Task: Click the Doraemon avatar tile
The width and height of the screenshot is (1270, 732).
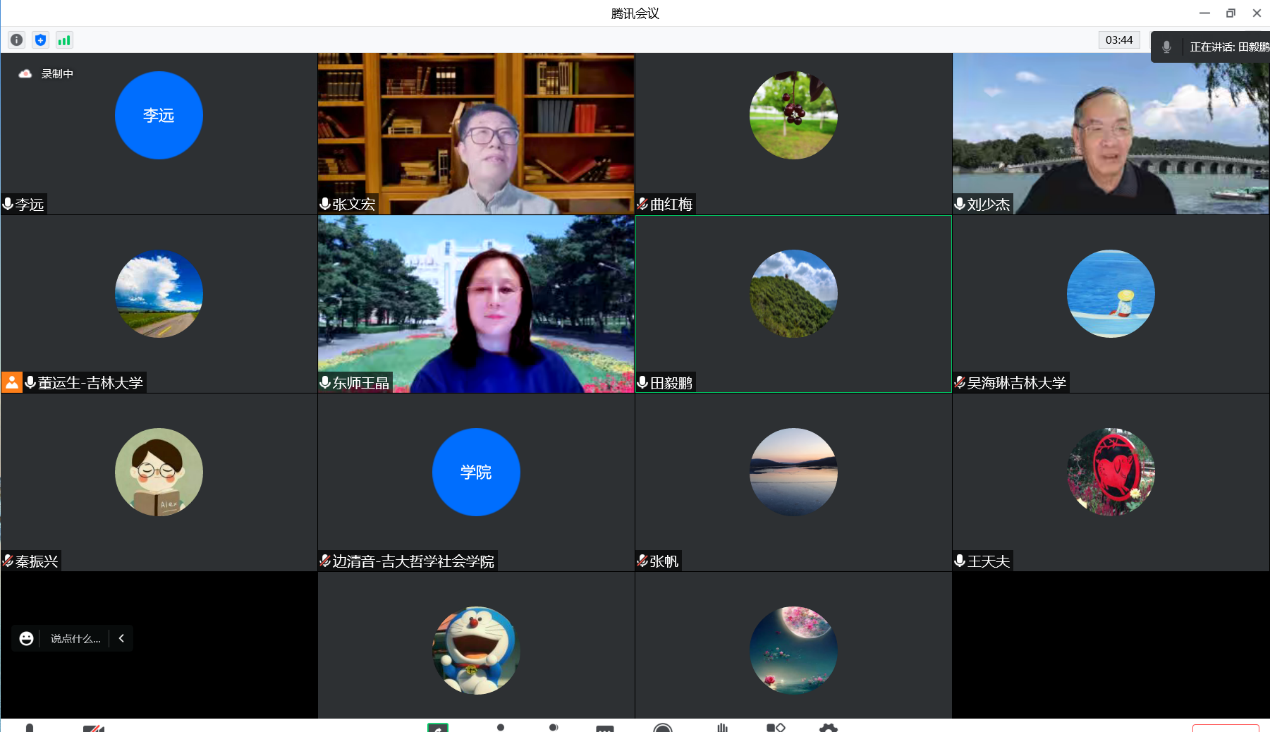Action: click(x=476, y=650)
